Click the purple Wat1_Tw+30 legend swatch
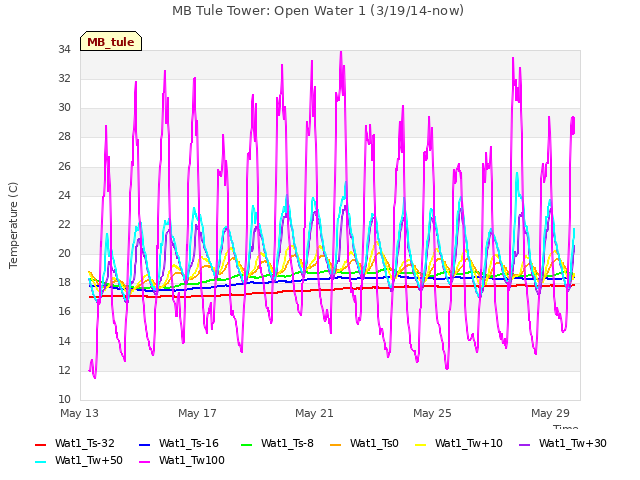This screenshot has height=480, width=640. point(524,444)
